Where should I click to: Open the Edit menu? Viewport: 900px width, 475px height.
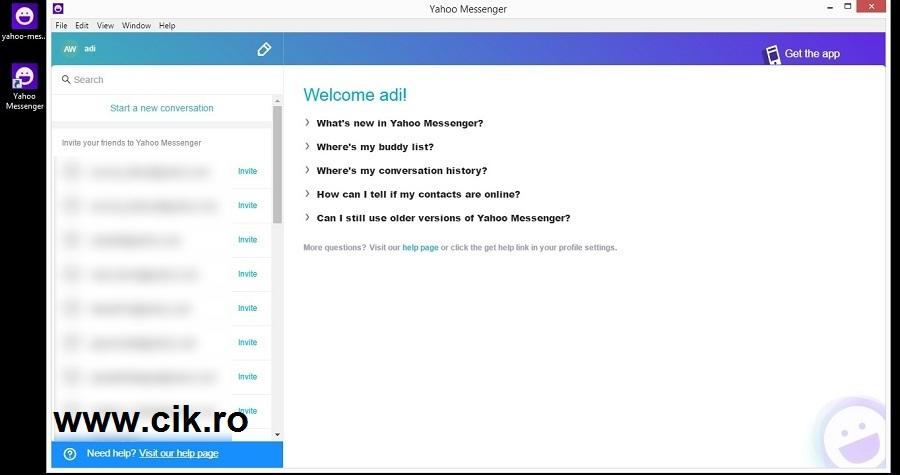click(82, 25)
